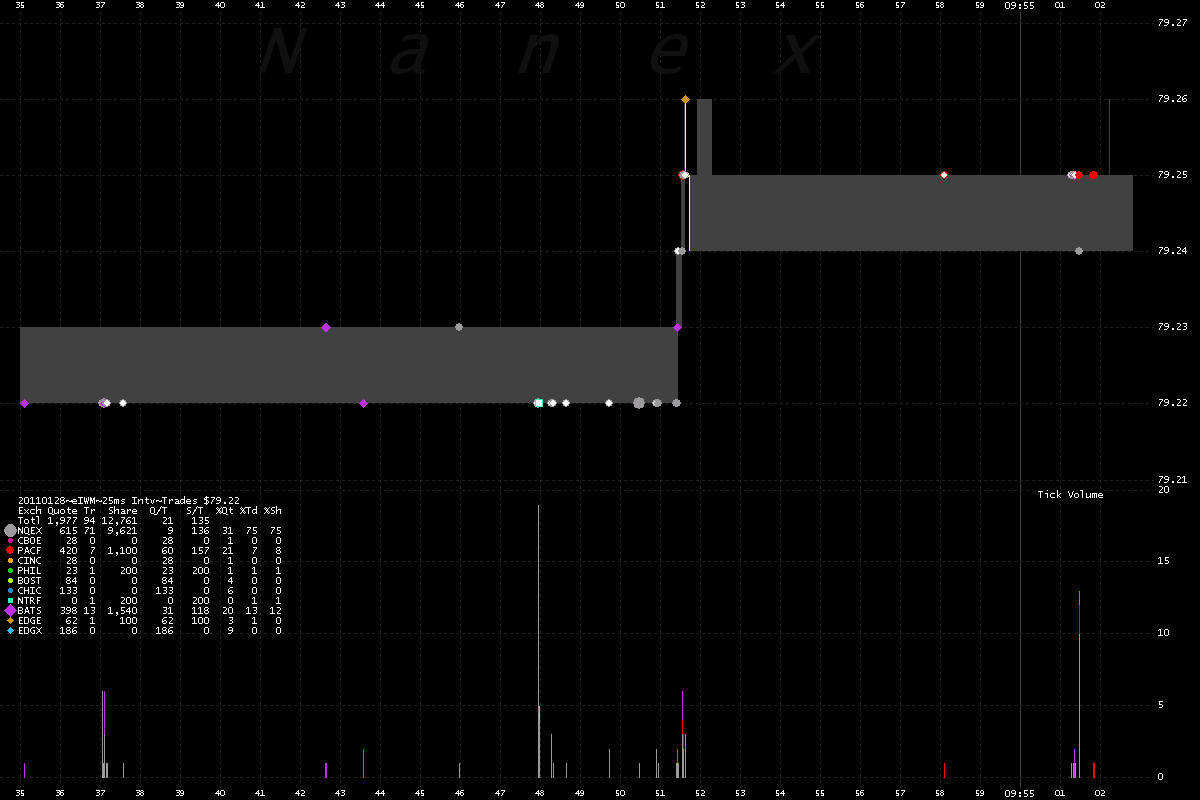Screen dimensions: 1200x800
Task: Click the yellow-green BOST legend dot
Action: (x=10, y=581)
